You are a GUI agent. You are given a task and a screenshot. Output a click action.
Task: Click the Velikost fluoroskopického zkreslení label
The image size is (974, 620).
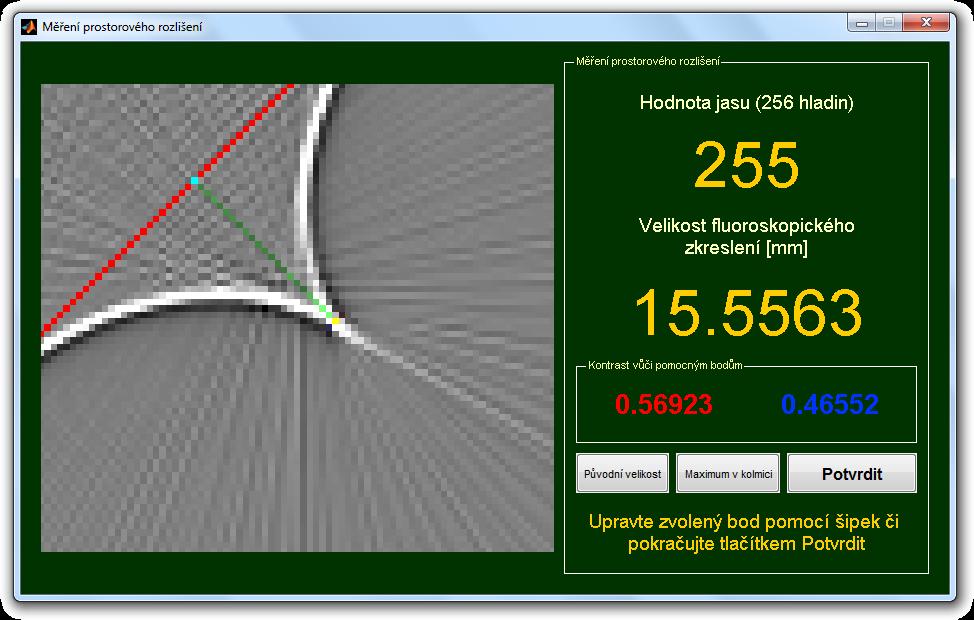(x=746, y=237)
